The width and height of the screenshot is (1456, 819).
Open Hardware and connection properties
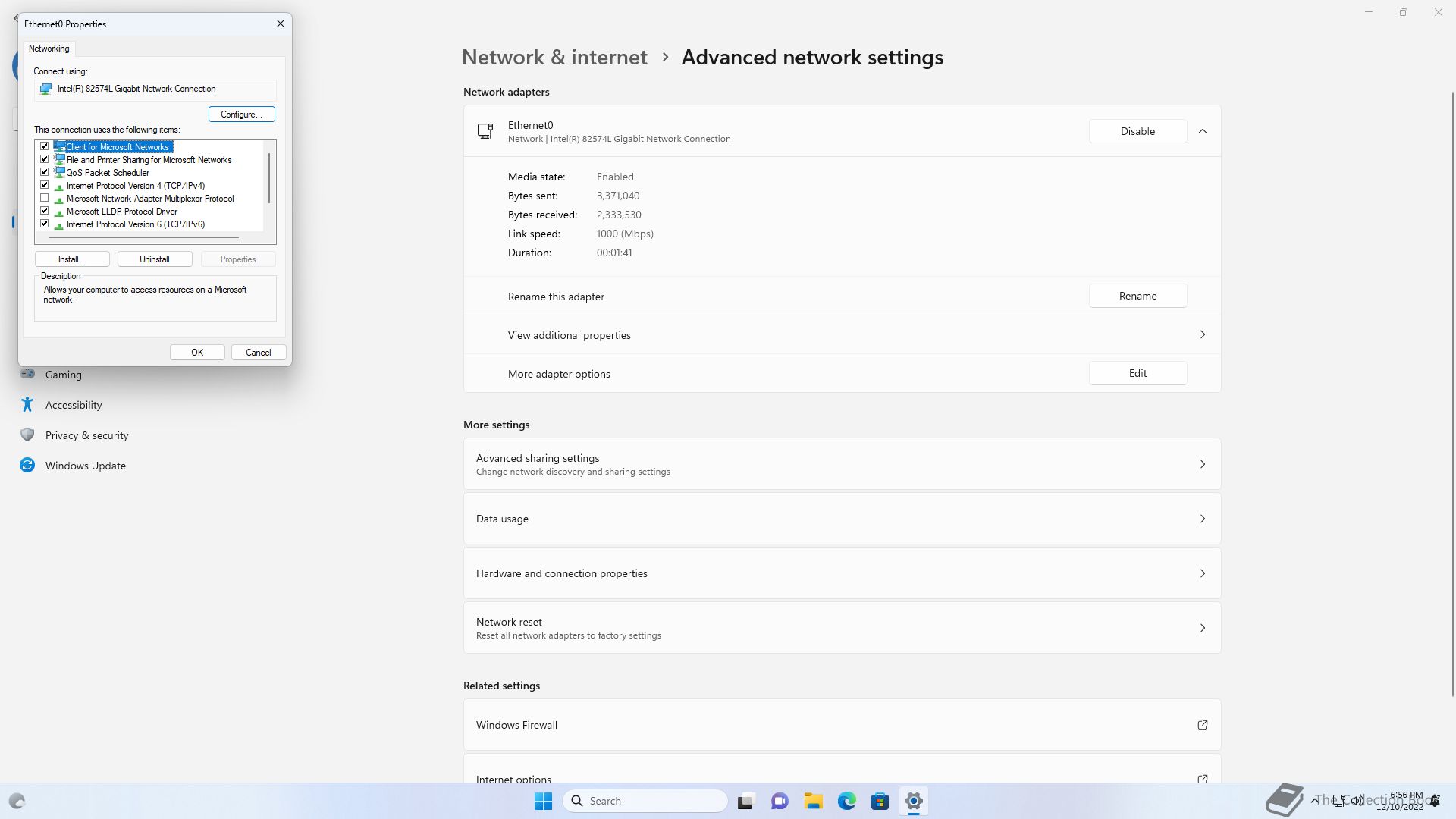(x=842, y=573)
